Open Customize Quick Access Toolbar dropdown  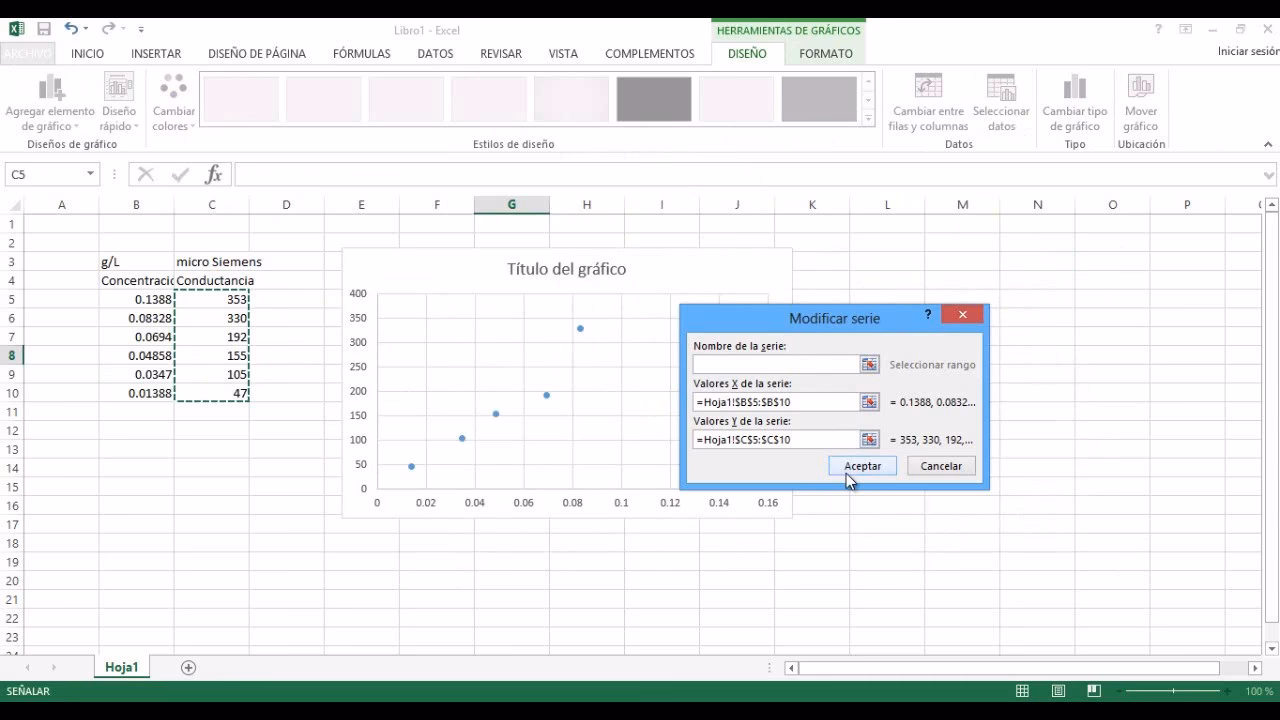click(141, 30)
